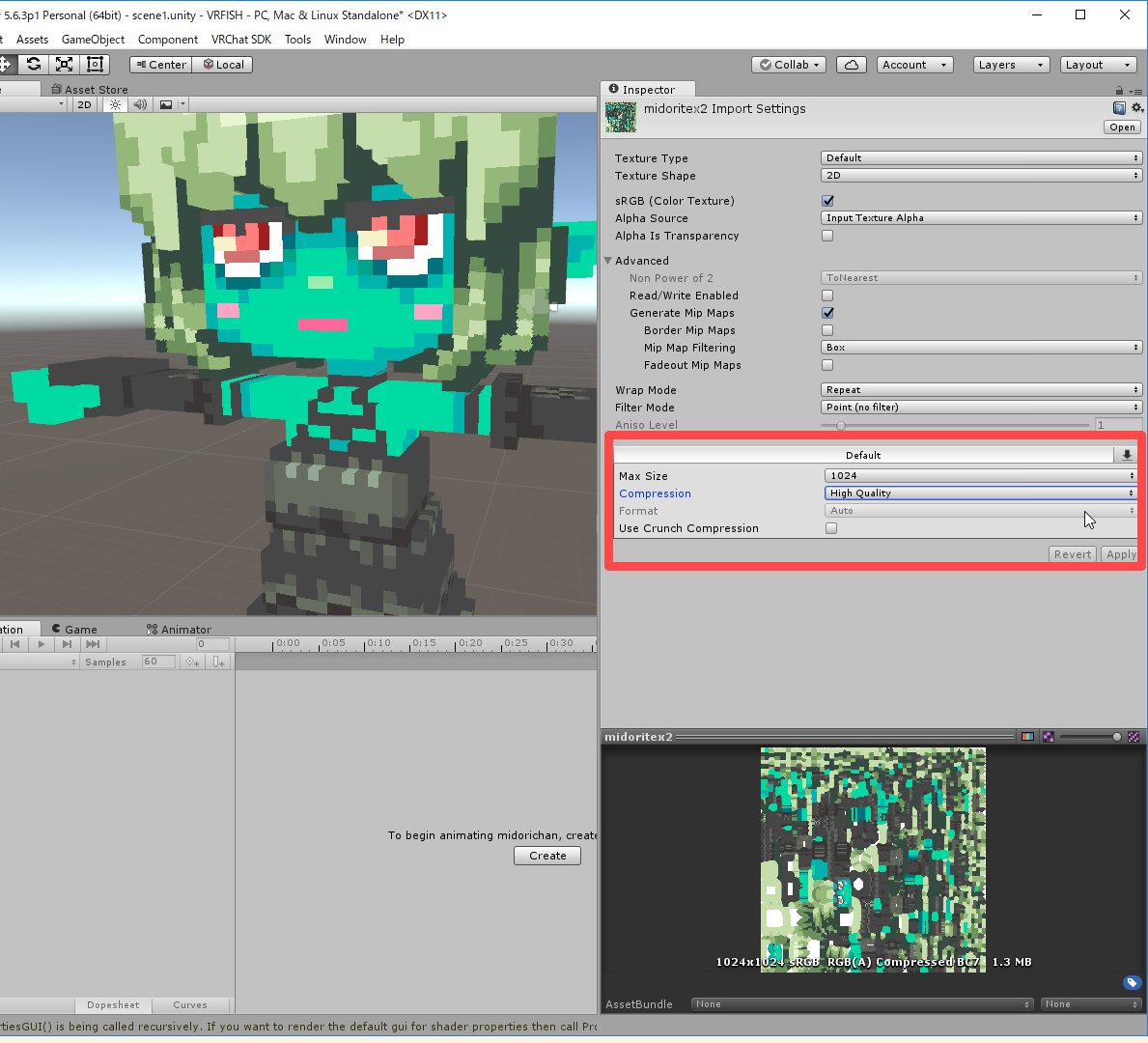This screenshot has width=1148, height=1043.
Task: Click the add keyframe icon
Action: point(192,662)
